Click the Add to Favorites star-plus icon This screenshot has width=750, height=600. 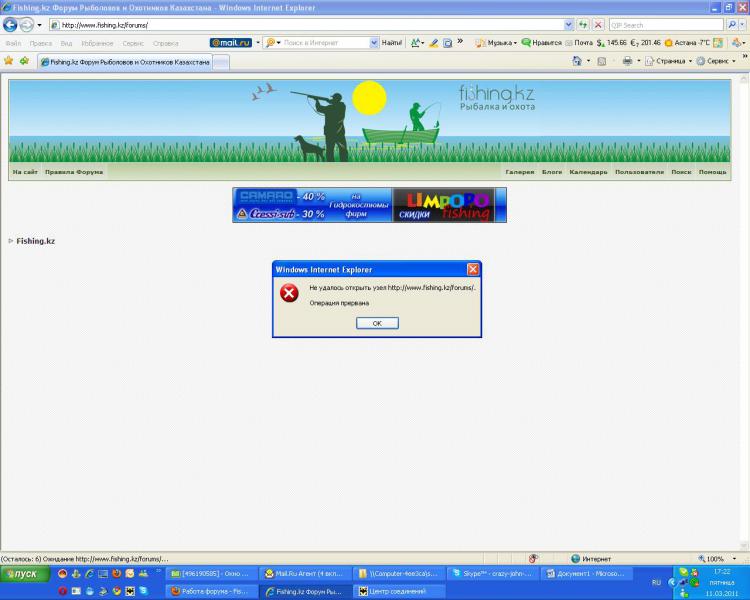coord(24,61)
